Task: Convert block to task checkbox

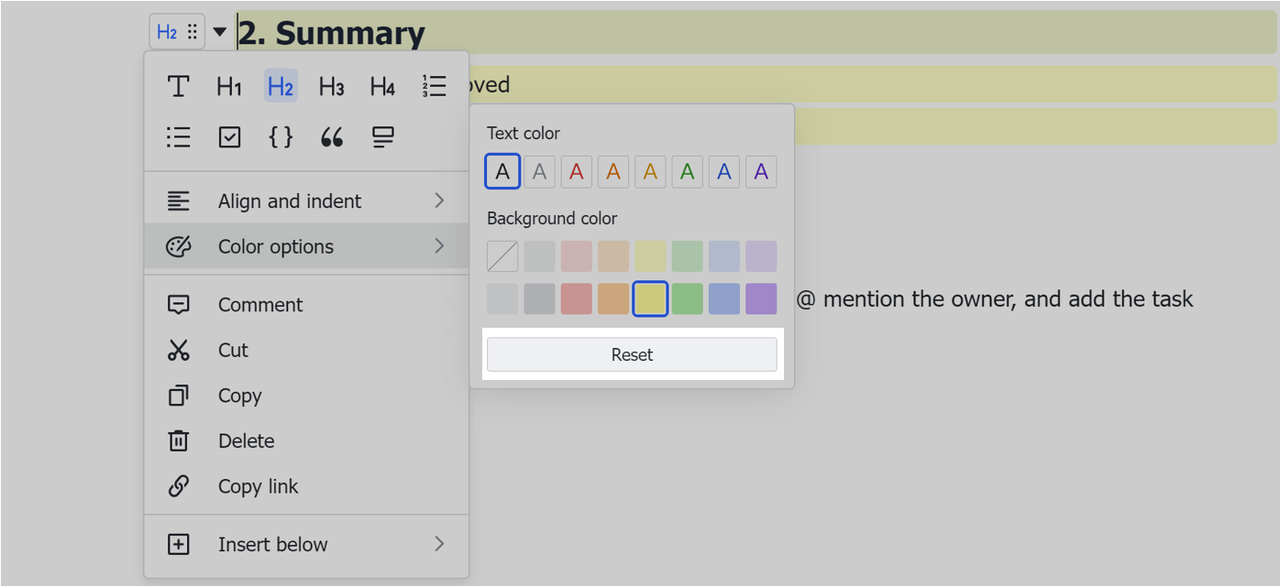Action: point(229,137)
